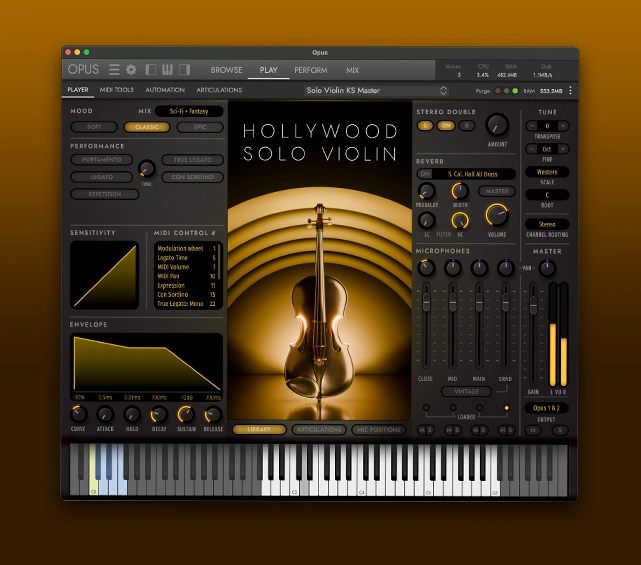The height and width of the screenshot is (565, 641).
Task: Click the Vintage microphone button
Action: [x=466, y=392]
